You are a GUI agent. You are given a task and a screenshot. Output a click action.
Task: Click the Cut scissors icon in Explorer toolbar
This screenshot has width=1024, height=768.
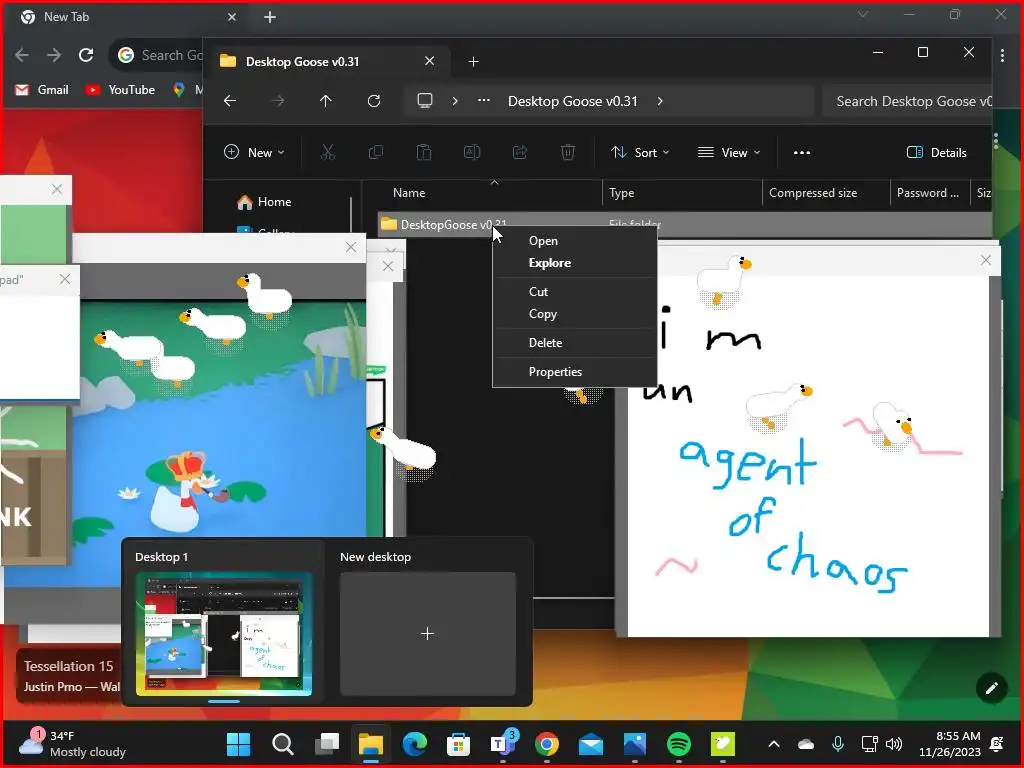point(328,153)
